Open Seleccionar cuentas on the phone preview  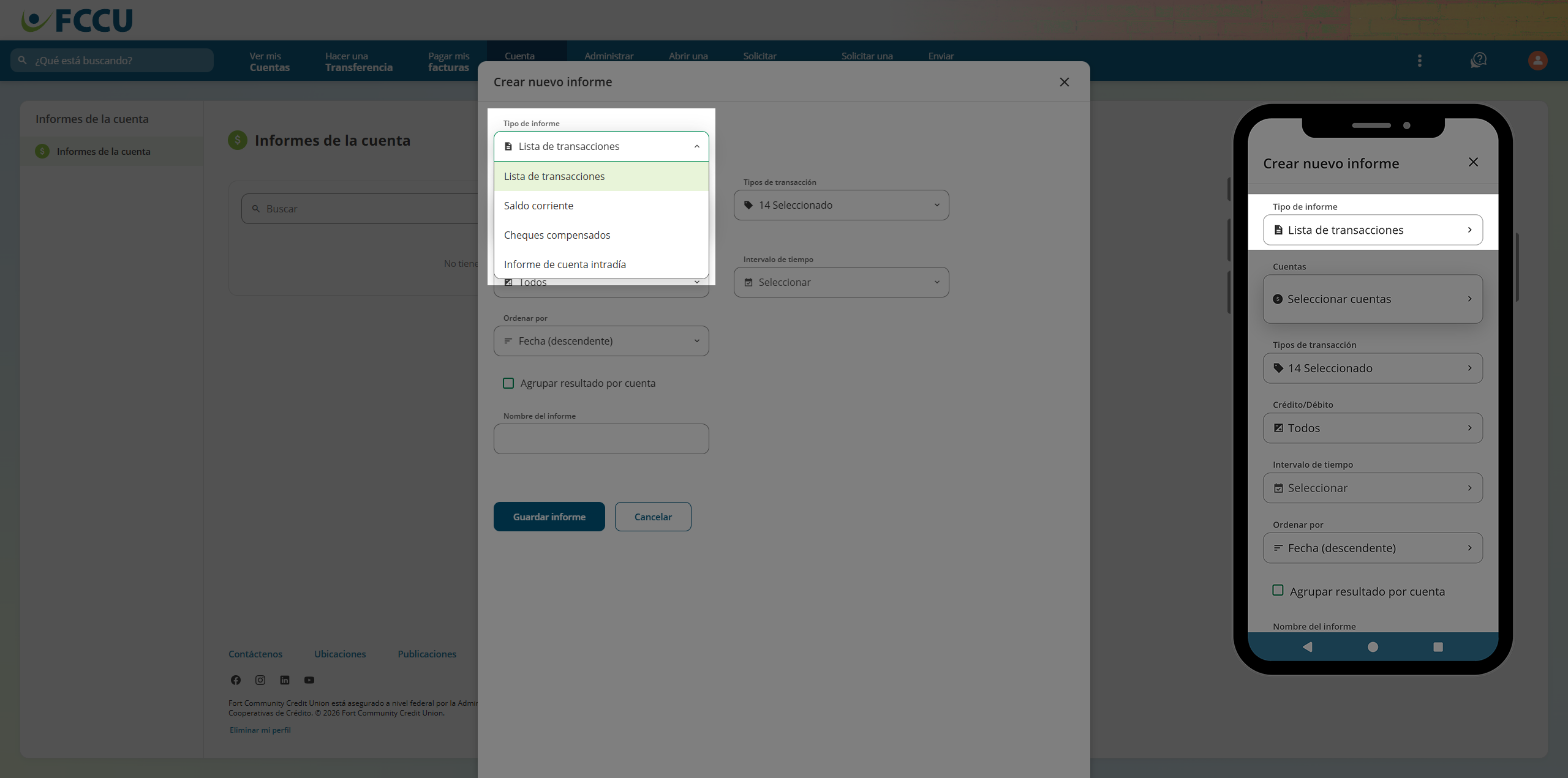[1373, 299]
